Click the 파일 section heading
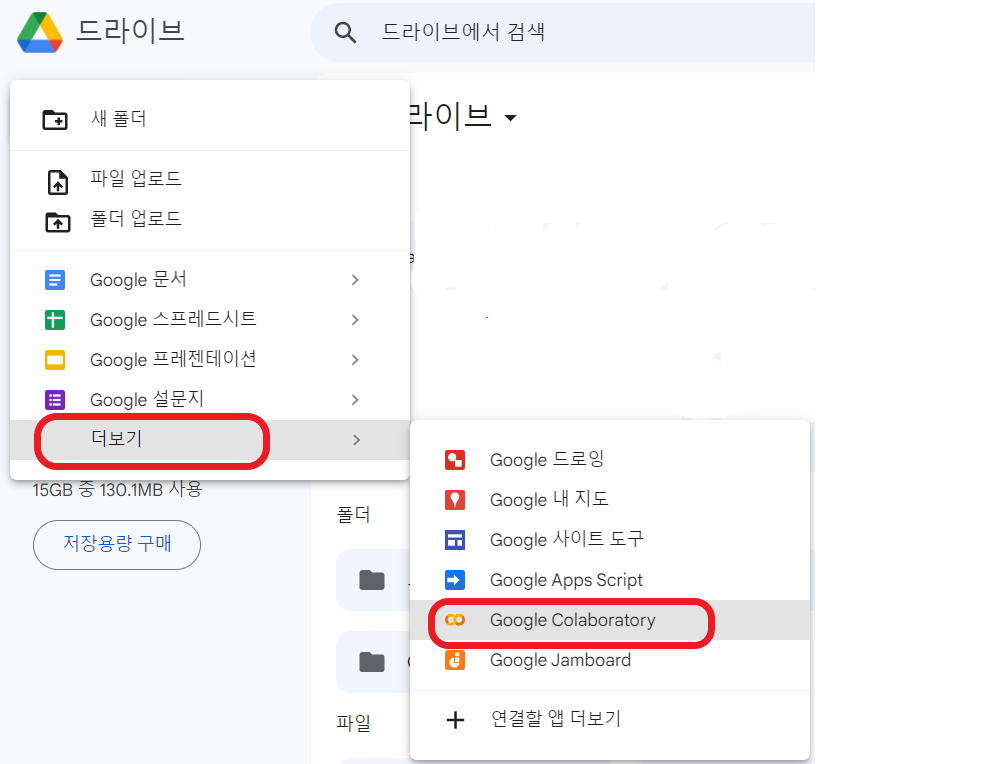The width and height of the screenshot is (1003, 764). pos(354,723)
